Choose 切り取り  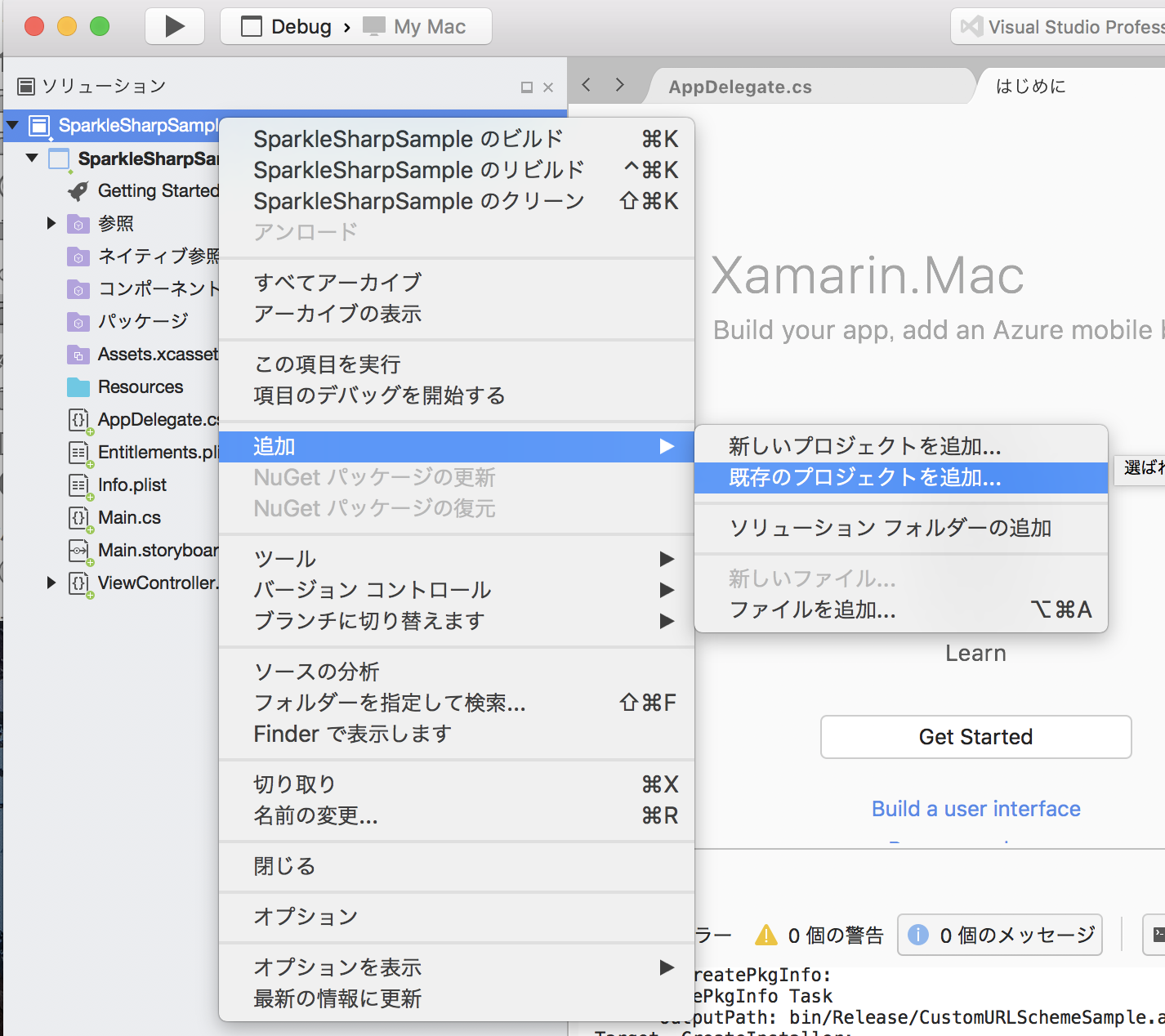pyautogui.click(x=457, y=784)
